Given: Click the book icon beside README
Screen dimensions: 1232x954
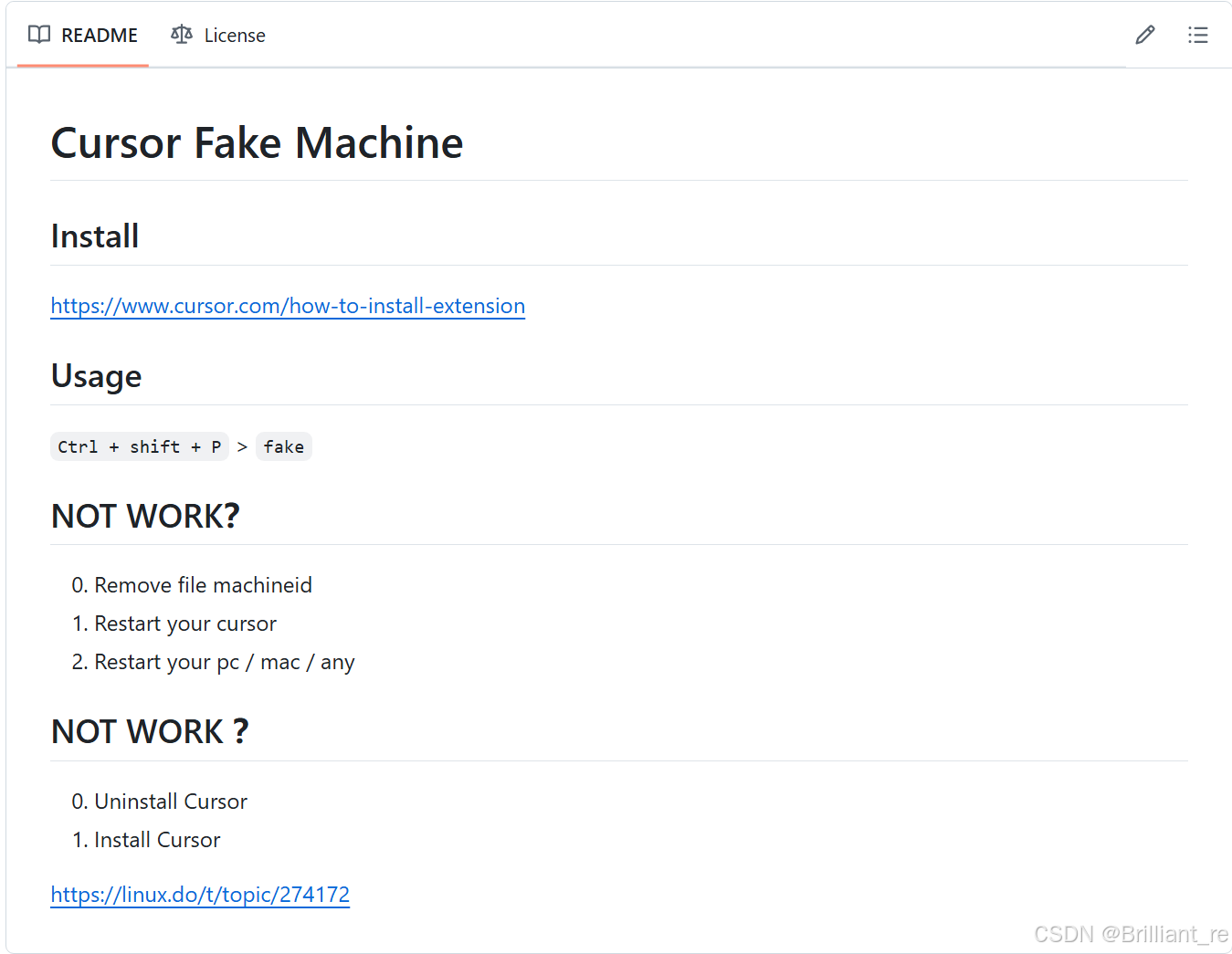Looking at the screenshot, I should [39, 35].
